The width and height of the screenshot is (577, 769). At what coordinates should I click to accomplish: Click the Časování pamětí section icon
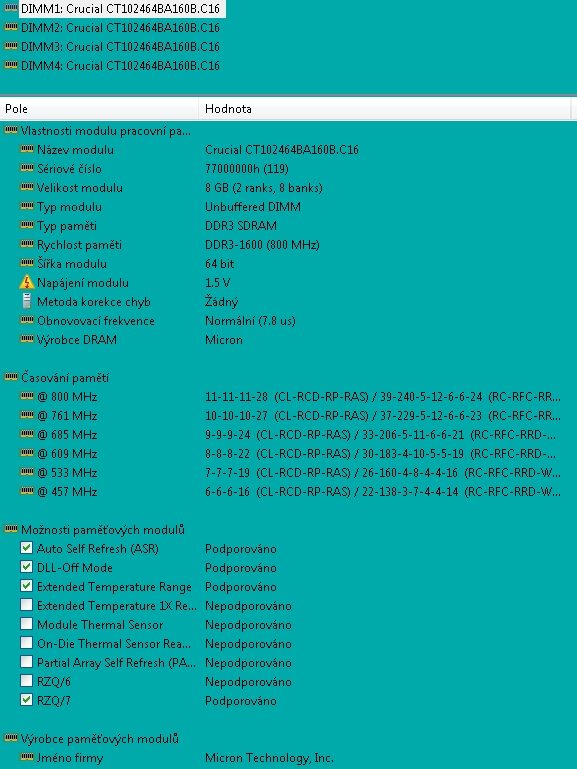11,377
